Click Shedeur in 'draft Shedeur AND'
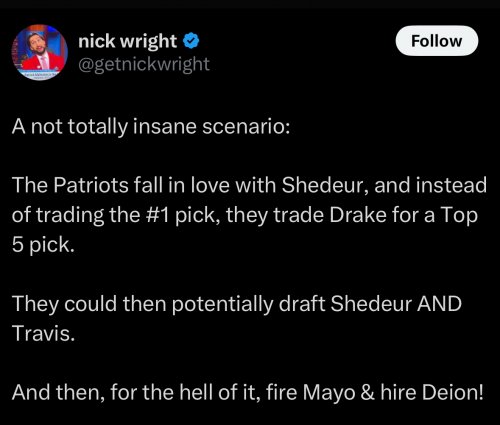This screenshot has width=500, height=425. 371,304
